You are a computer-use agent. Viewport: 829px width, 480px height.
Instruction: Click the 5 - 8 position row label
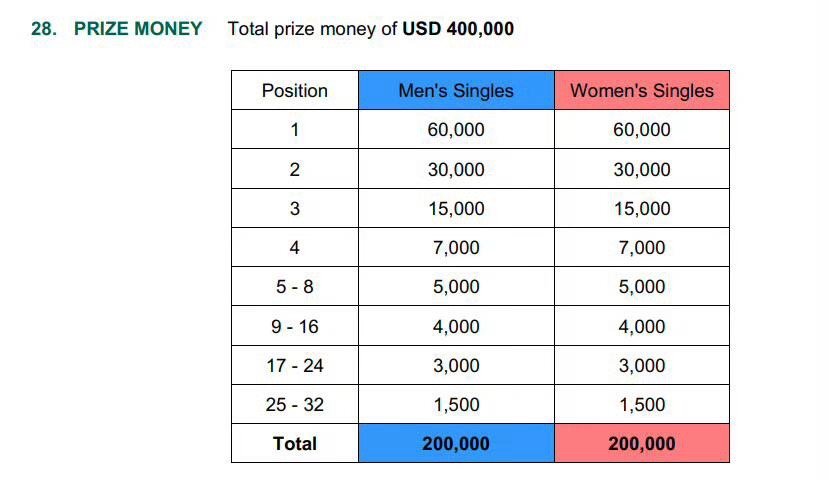tap(295, 287)
